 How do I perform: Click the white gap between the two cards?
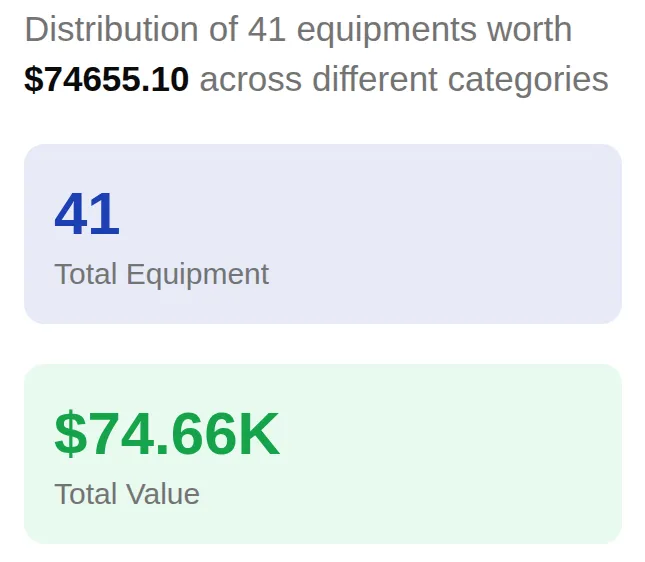[x=322, y=344]
